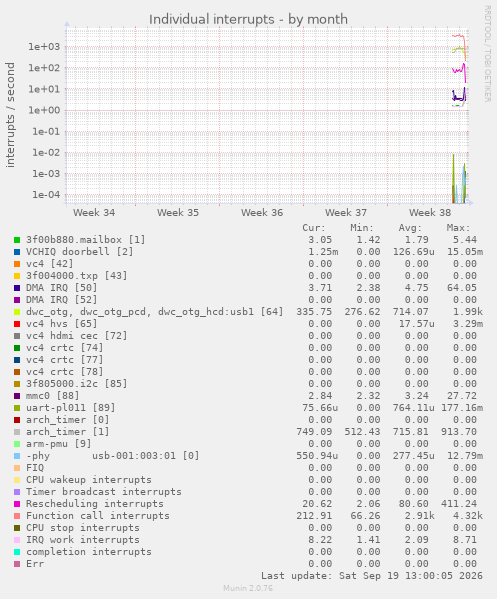Click the Cur: column header

tap(314, 228)
